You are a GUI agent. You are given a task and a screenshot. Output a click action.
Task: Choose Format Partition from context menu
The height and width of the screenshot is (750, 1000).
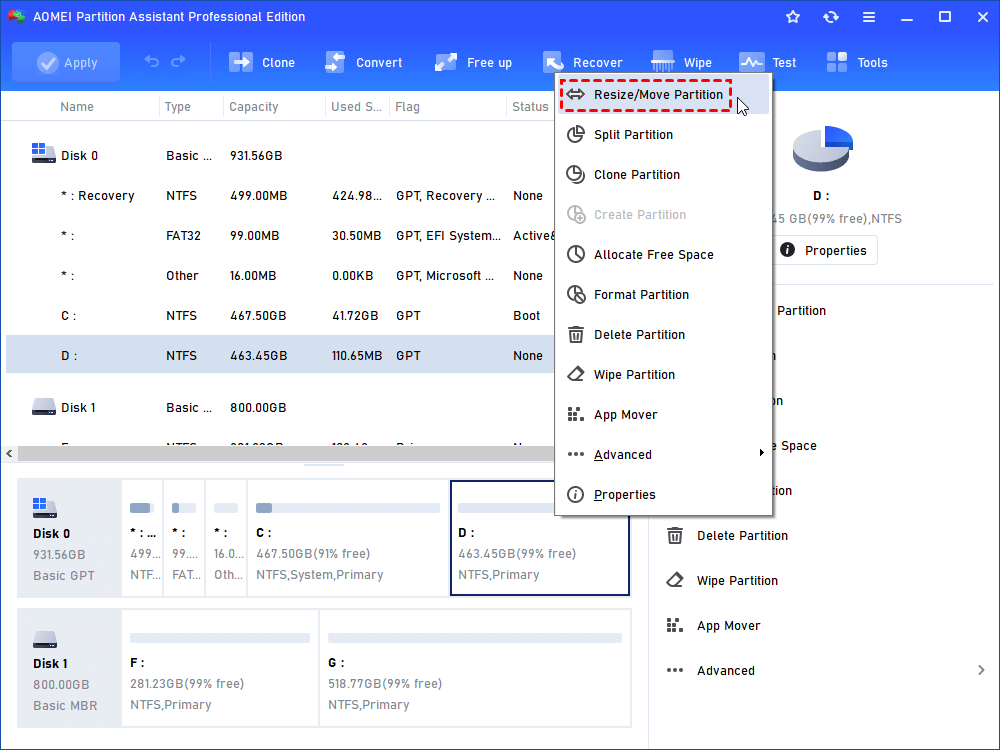(x=663, y=295)
